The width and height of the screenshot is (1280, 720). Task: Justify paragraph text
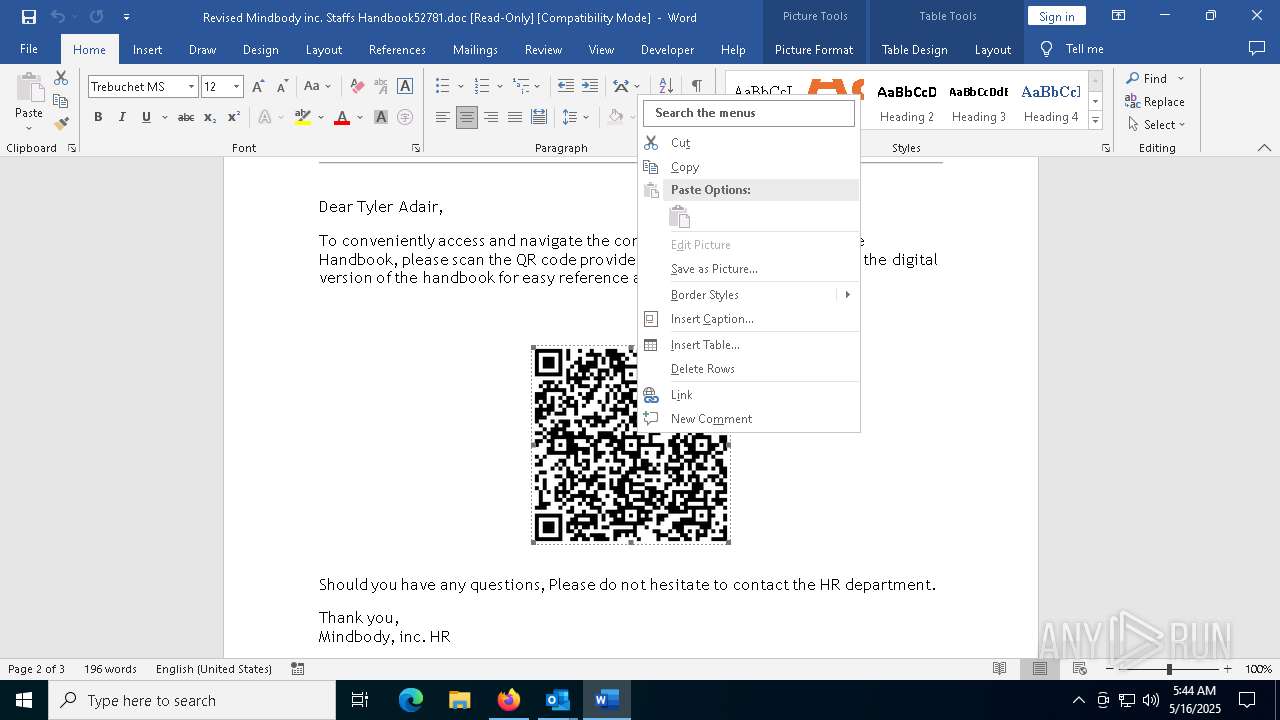click(x=515, y=117)
